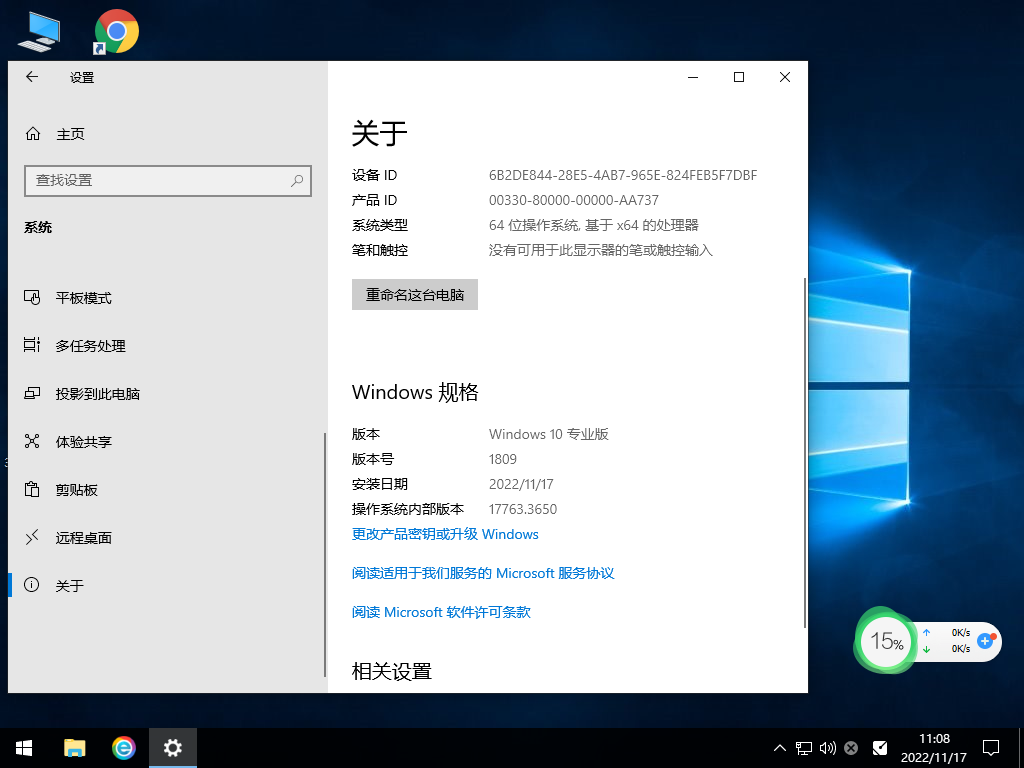
Task: Open 阅读 Microsoft 软件许可条款 link
Action: 439,612
